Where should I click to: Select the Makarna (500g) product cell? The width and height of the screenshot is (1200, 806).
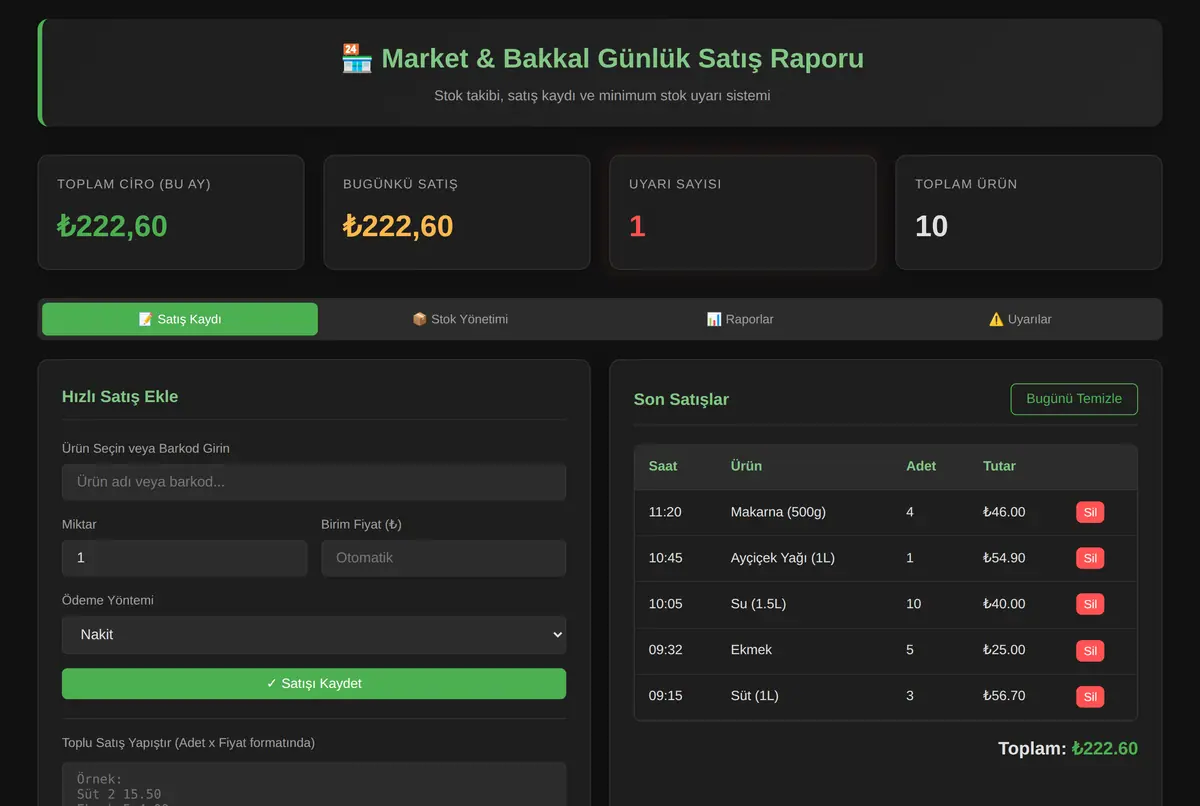click(x=778, y=512)
